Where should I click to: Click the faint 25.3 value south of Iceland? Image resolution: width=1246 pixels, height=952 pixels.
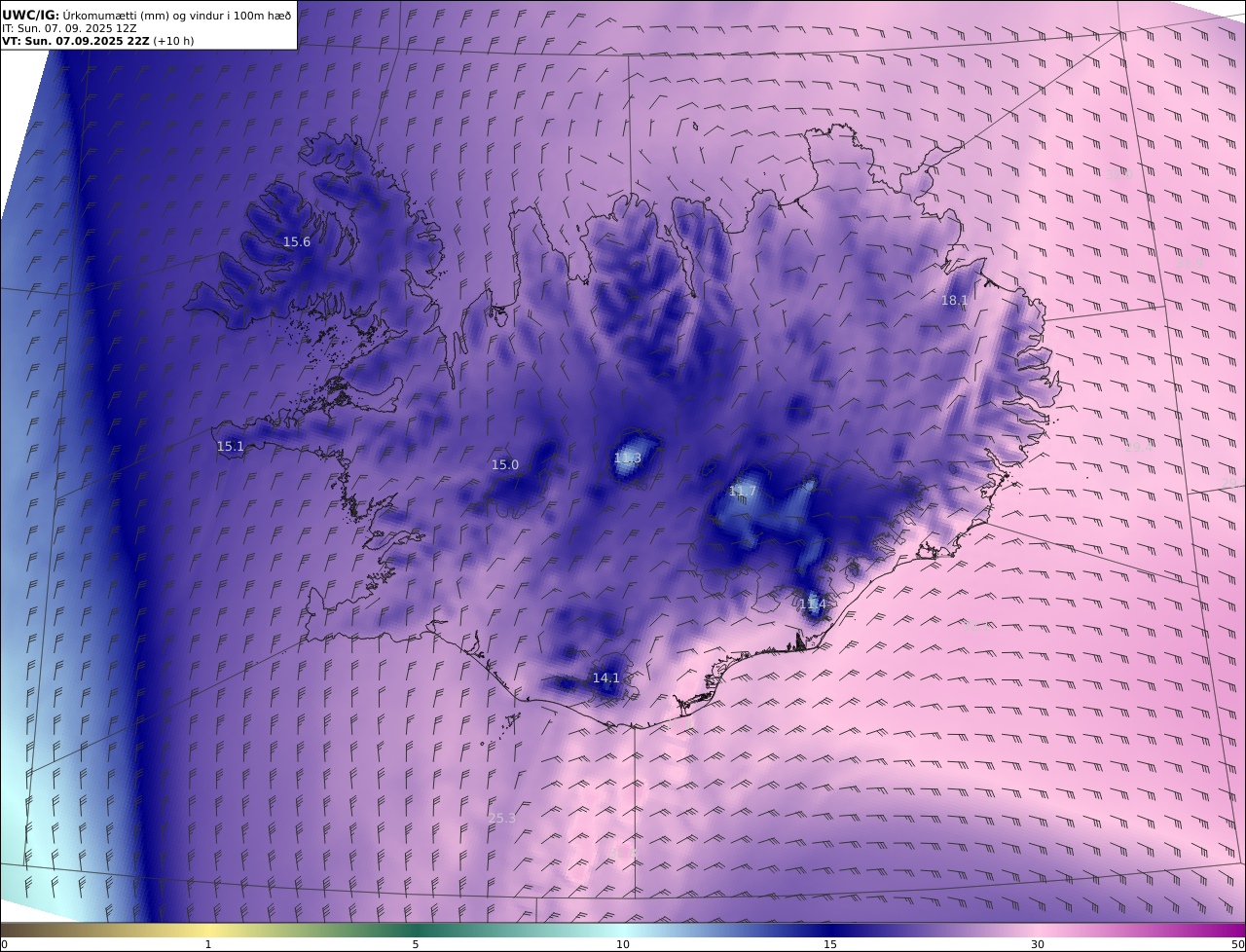pyautogui.click(x=502, y=819)
